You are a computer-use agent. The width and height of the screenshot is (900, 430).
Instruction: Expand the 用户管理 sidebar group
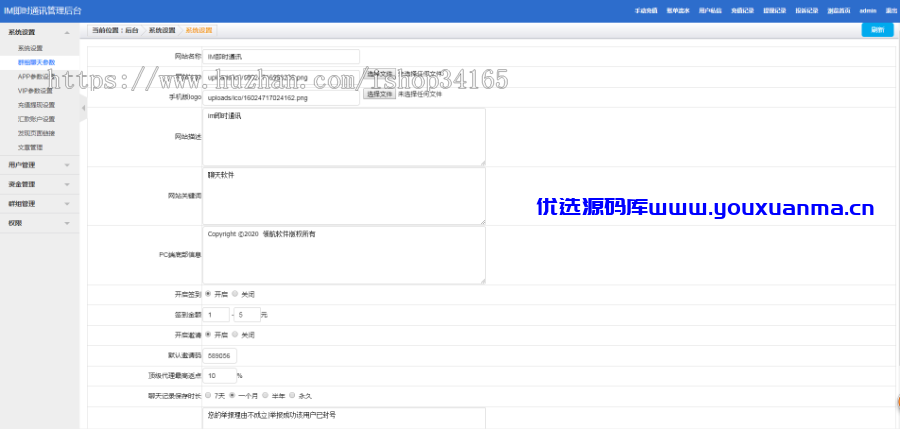(39, 165)
